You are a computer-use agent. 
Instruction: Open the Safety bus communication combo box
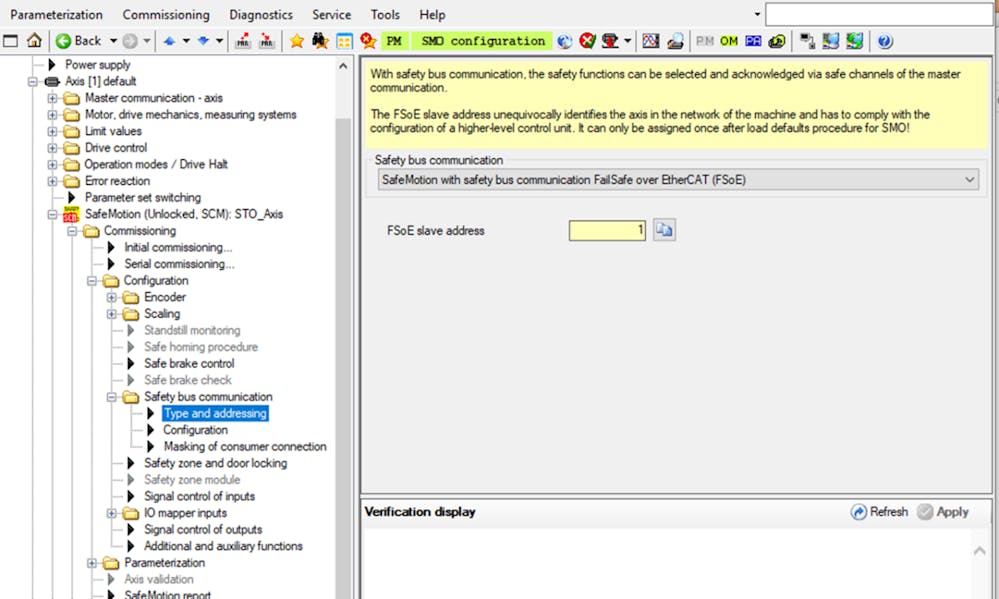tap(678, 180)
